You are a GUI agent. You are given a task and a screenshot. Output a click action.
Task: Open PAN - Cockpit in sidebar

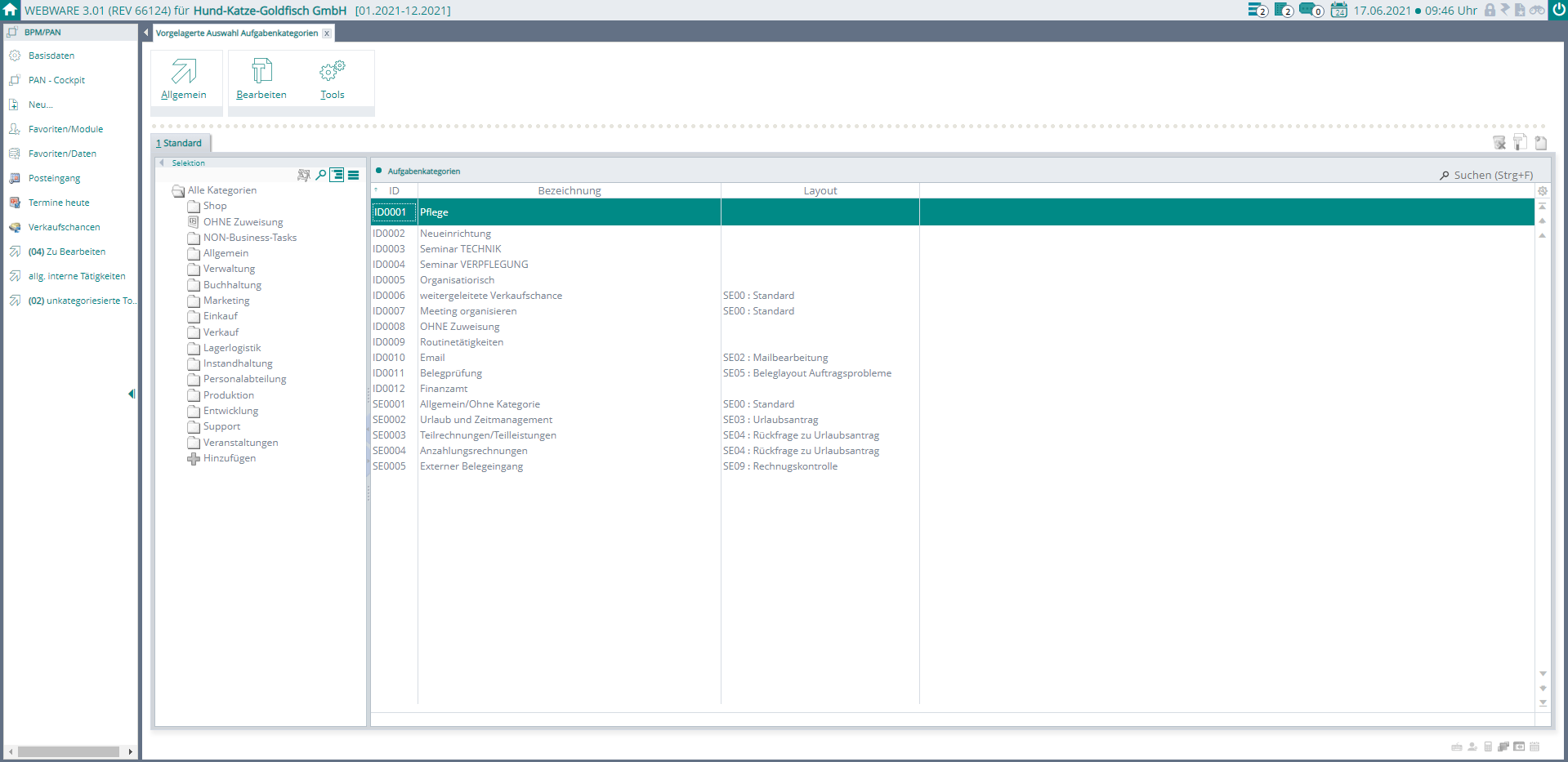pos(56,80)
